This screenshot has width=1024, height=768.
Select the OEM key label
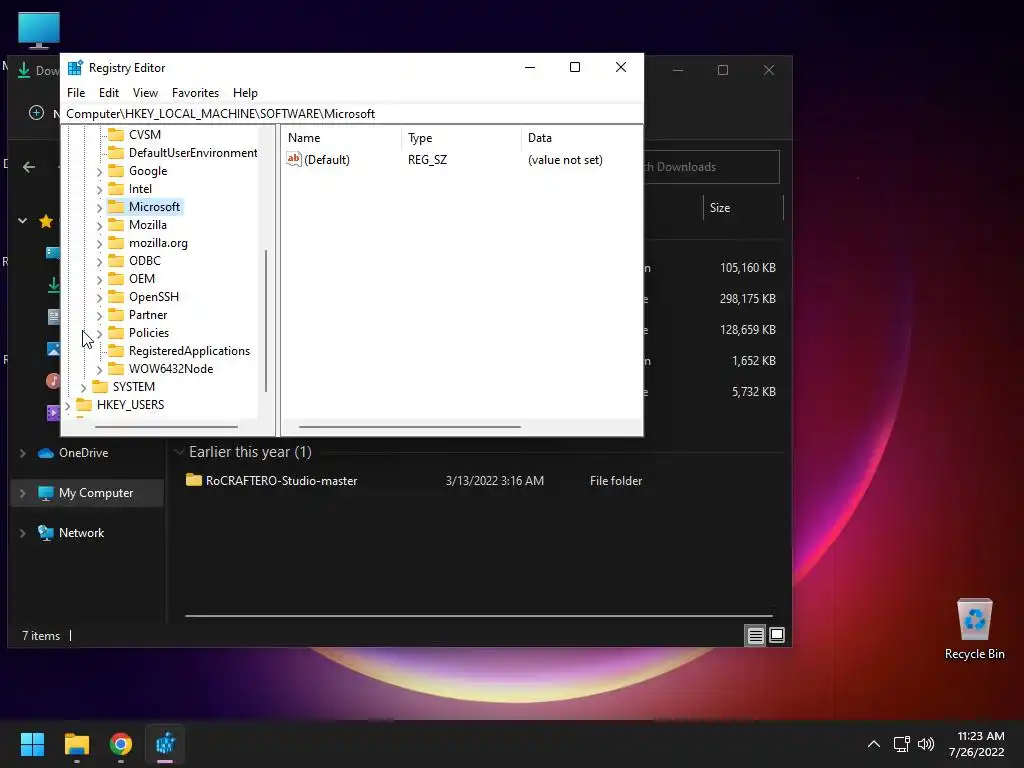[142, 279]
